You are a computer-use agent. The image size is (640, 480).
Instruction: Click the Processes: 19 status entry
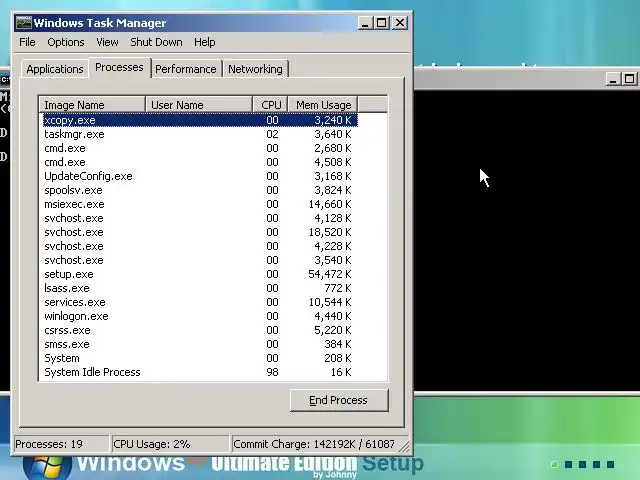pyautogui.click(x=61, y=444)
